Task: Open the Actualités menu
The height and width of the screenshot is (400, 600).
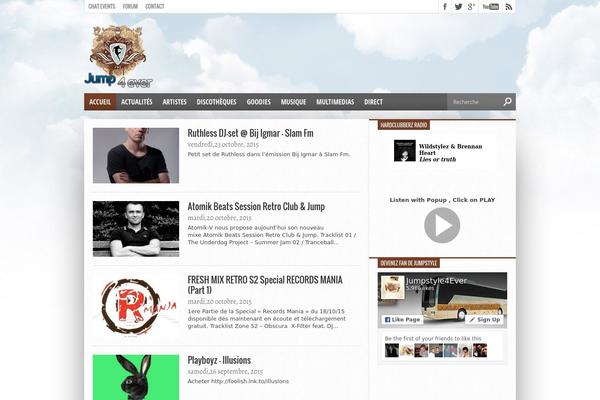Action: coord(137,102)
